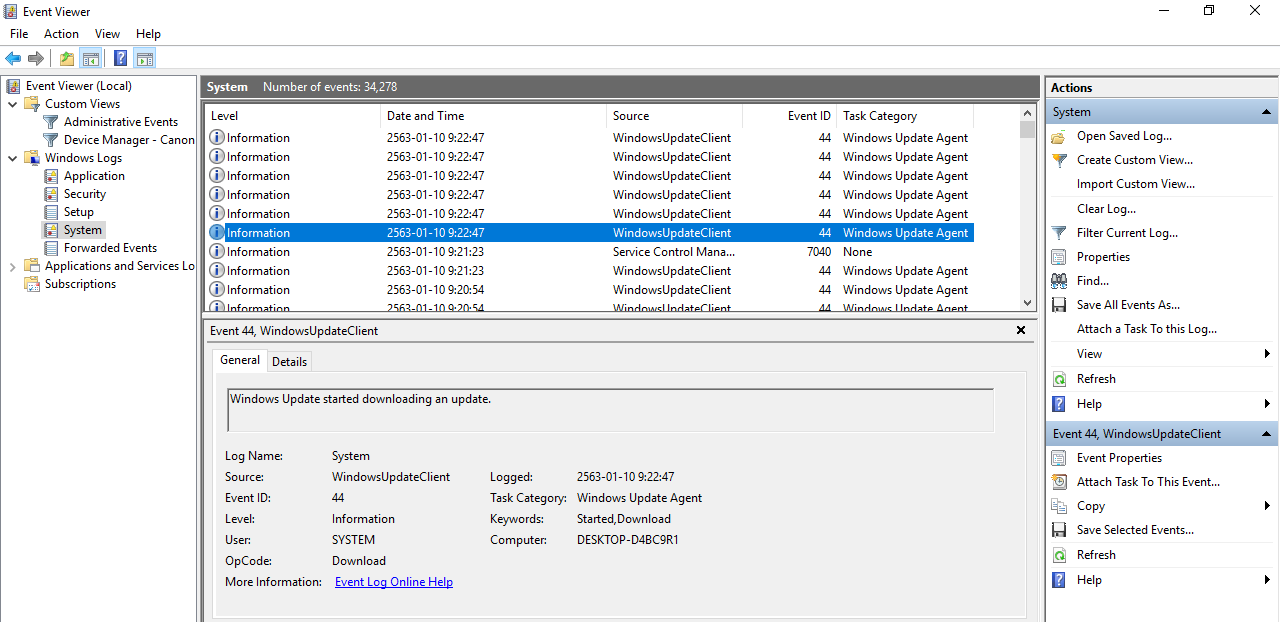Click the Save All Events As icon
The height and width of the screenshot is (622, 1280).
(1059, 305)
